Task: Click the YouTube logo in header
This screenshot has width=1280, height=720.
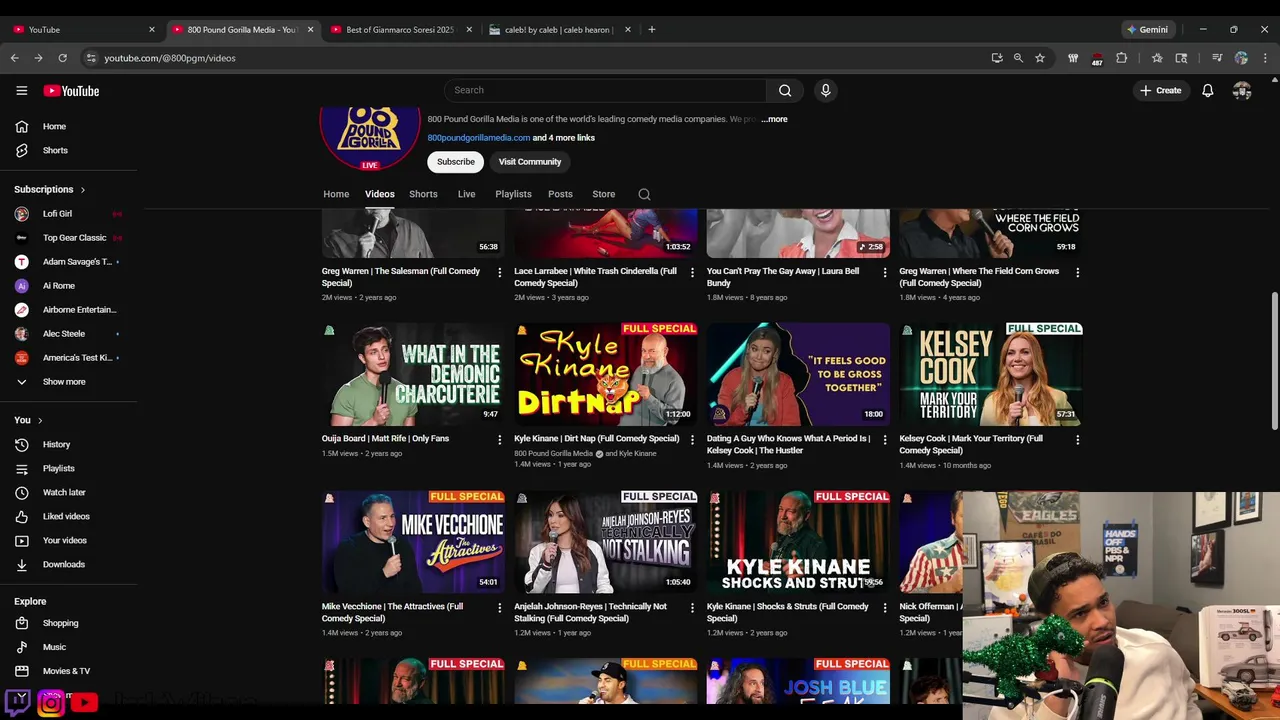Action: point(71,91)
